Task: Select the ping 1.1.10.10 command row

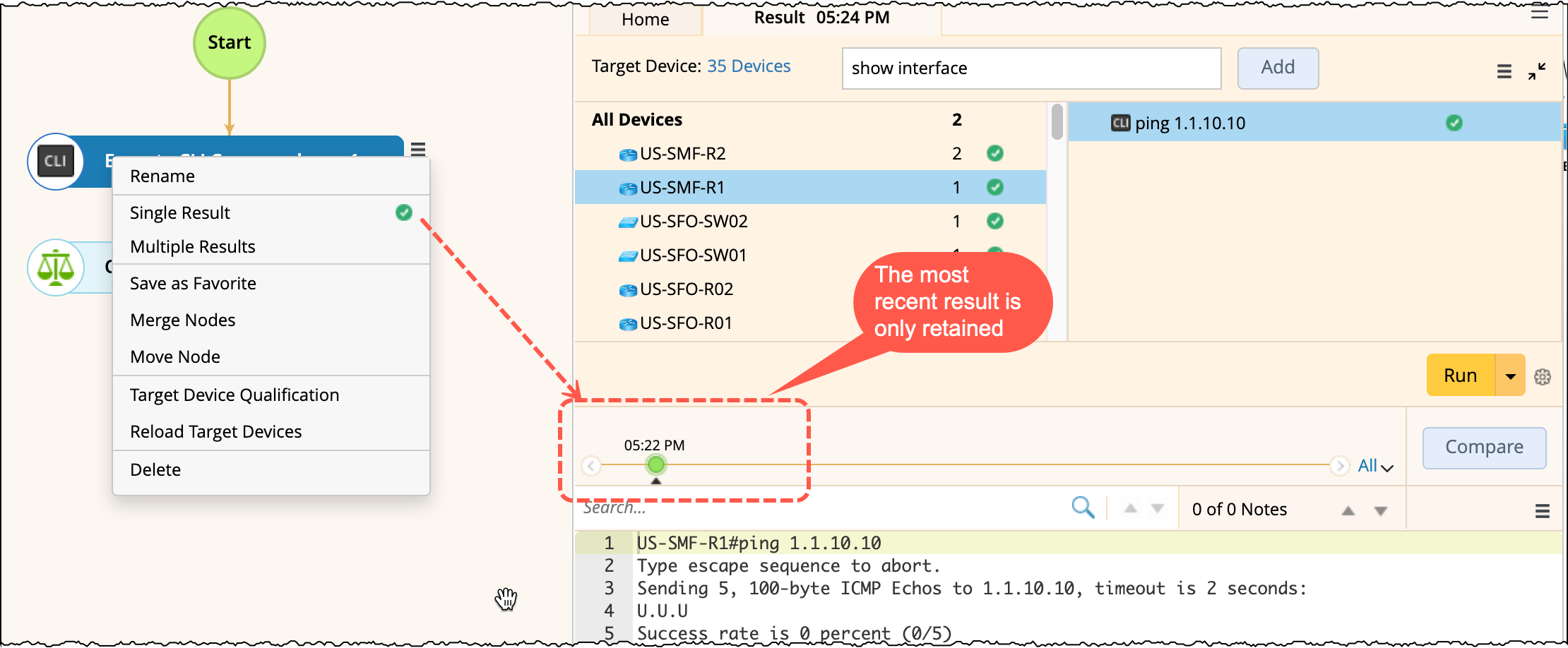Action: (1190, 123)
